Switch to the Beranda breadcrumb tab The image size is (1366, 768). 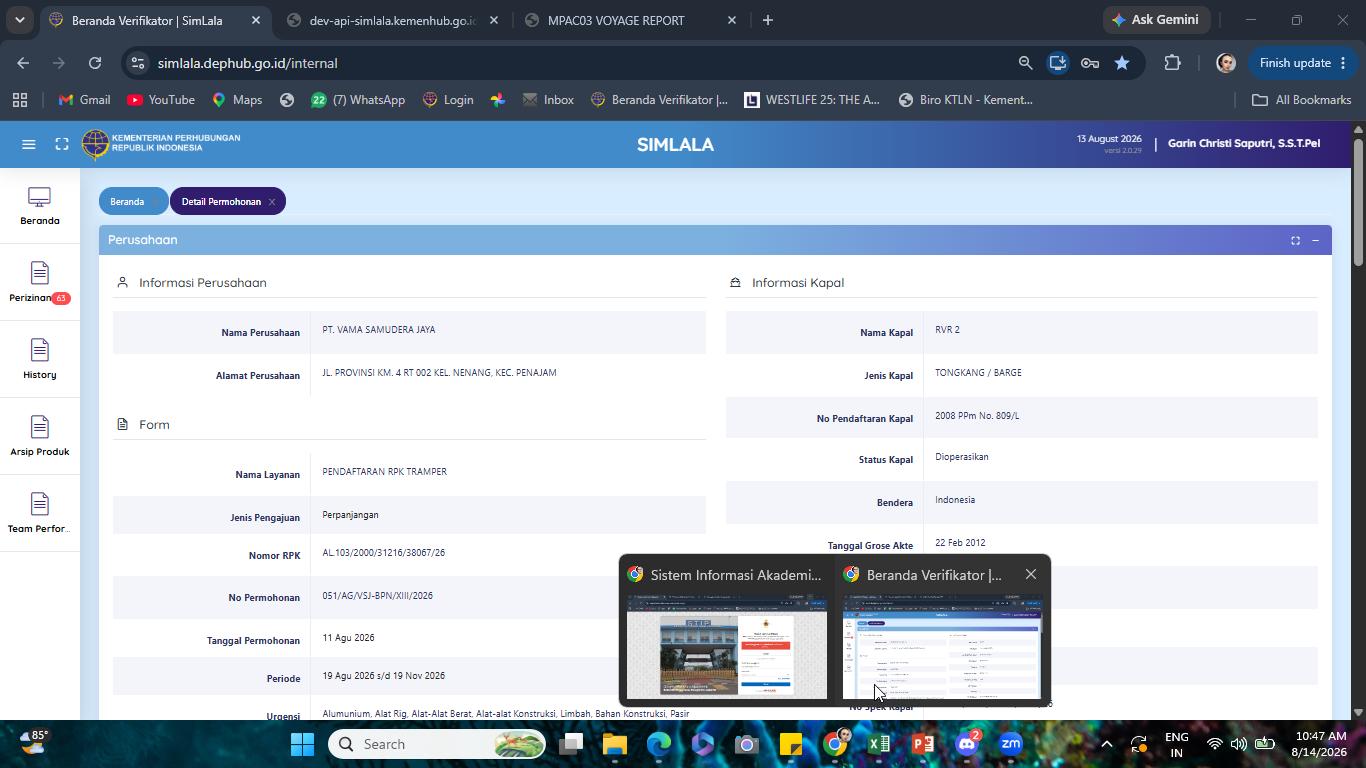coord(127,201)
